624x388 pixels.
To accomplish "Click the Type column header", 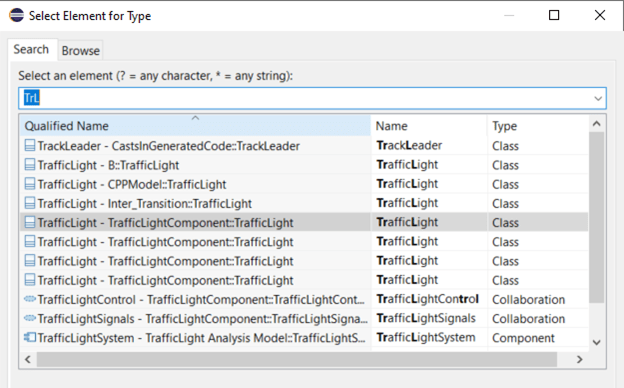I will (x=538, y=126).
